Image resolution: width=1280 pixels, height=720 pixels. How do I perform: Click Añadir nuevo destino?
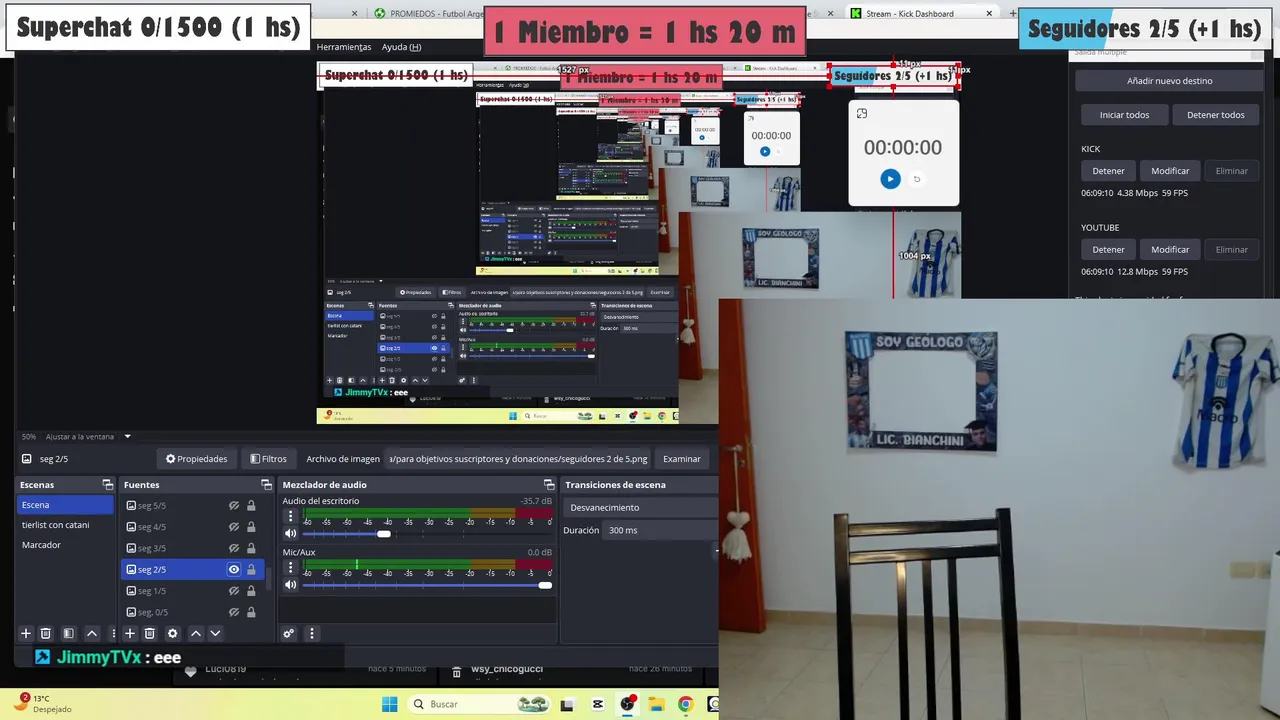(x=1169, y=81)
